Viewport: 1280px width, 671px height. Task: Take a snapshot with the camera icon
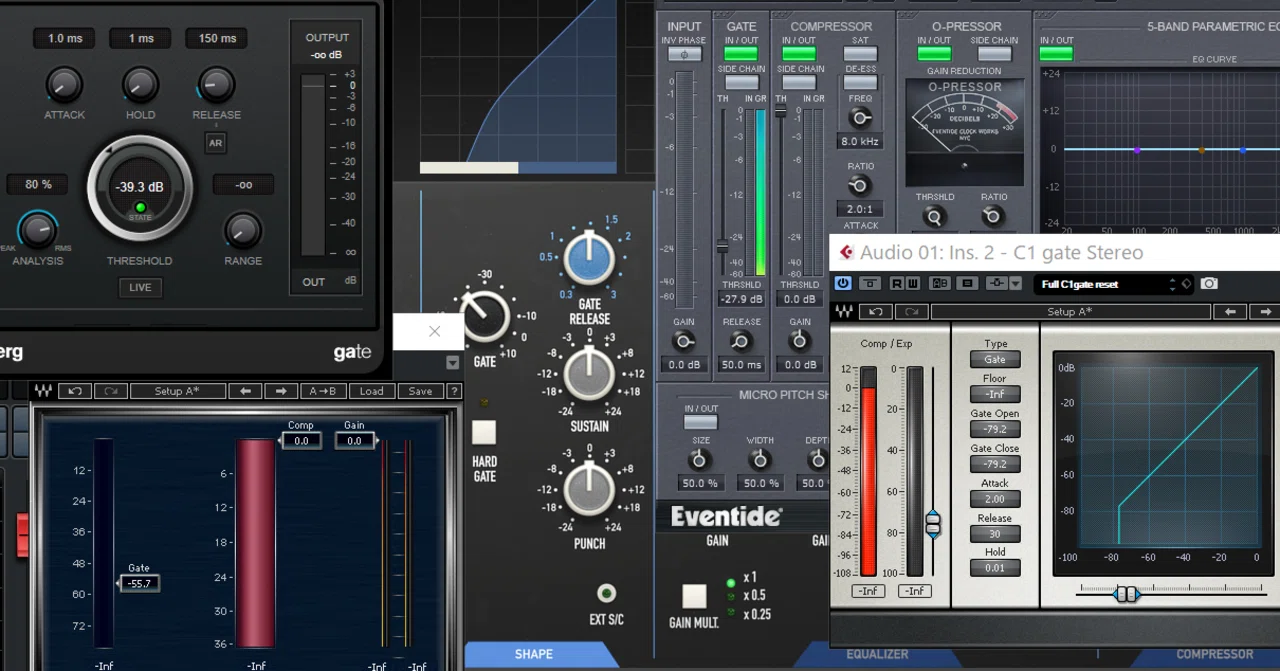coord(1209,284)
